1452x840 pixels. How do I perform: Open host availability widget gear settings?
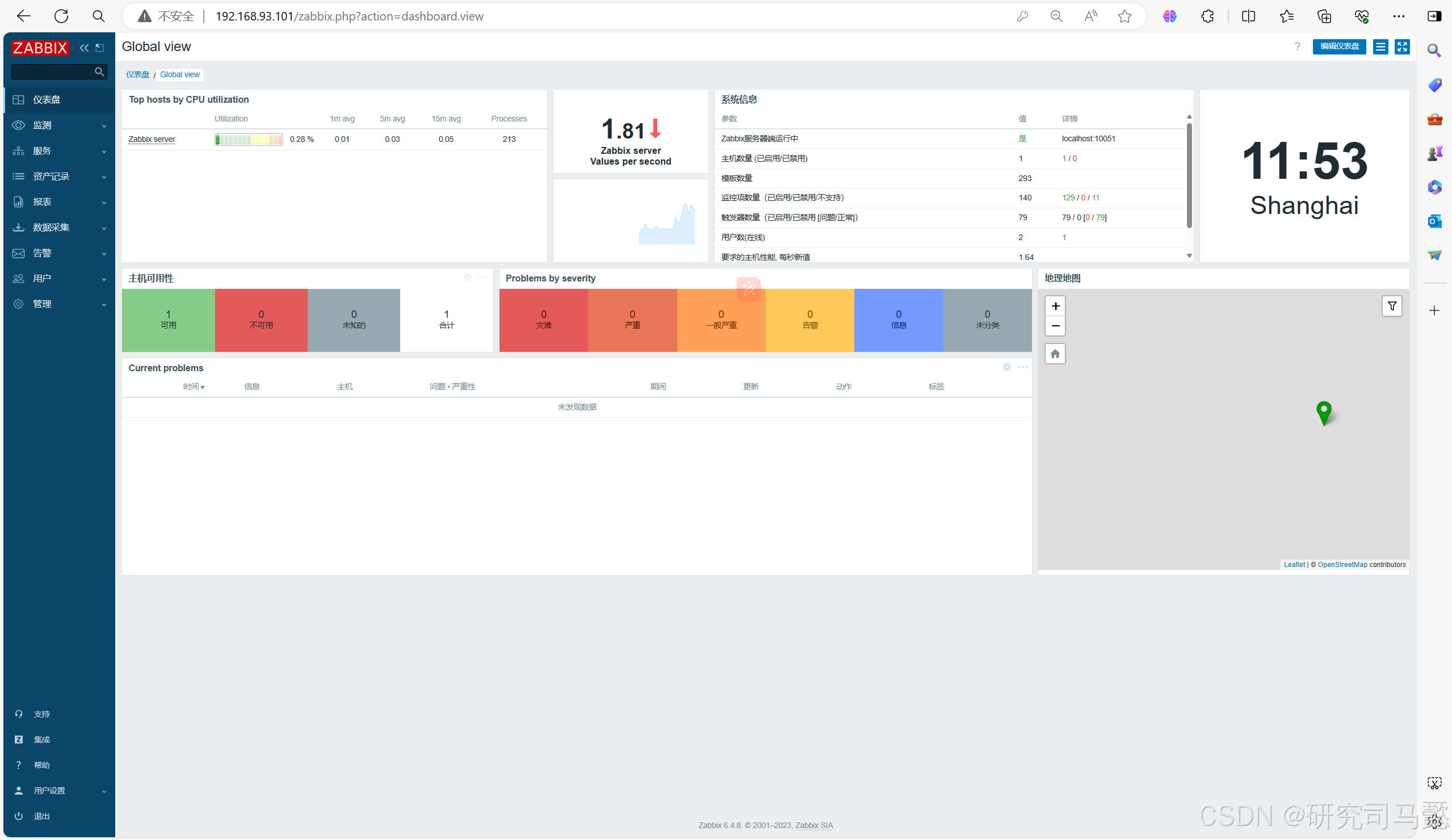(467, 278)
